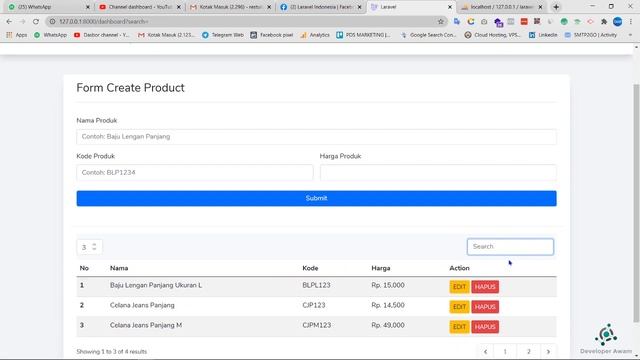Focus the Kode Produk input field
Image resolution: width=640 pixels, height=360 pixels.
click(x=195, y=172)
